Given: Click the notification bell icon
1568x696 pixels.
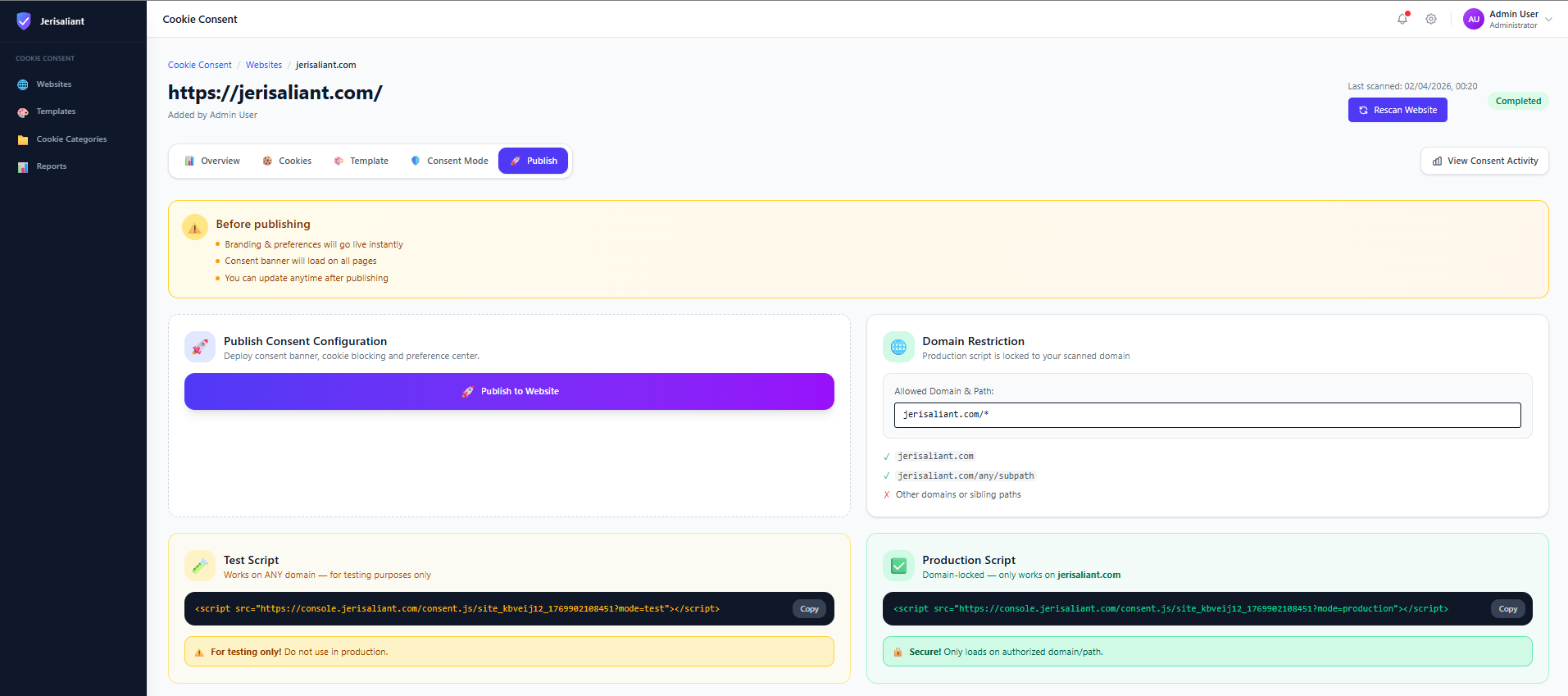Looking at the screenshot, I should coord(1402,19).
